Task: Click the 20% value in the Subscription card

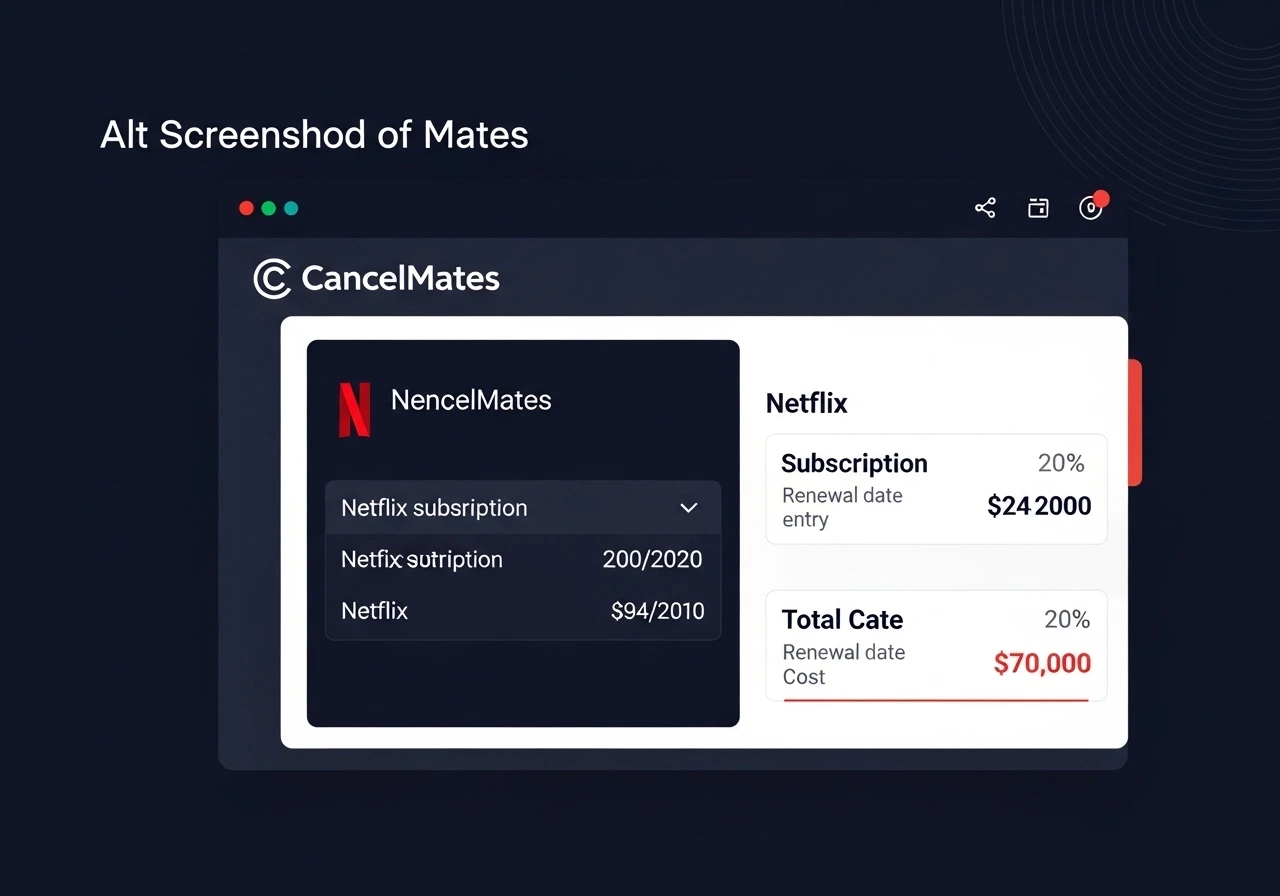Action: click(x=1061, y=463)
